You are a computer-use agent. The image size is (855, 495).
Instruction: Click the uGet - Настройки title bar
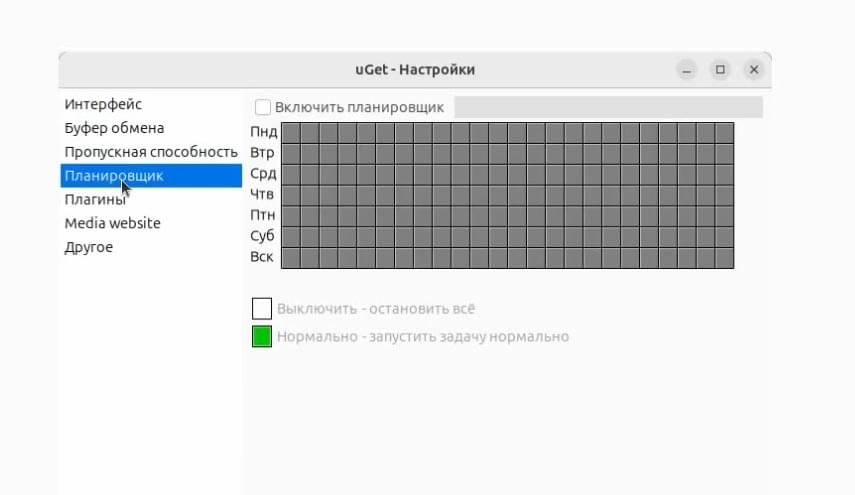415,70
